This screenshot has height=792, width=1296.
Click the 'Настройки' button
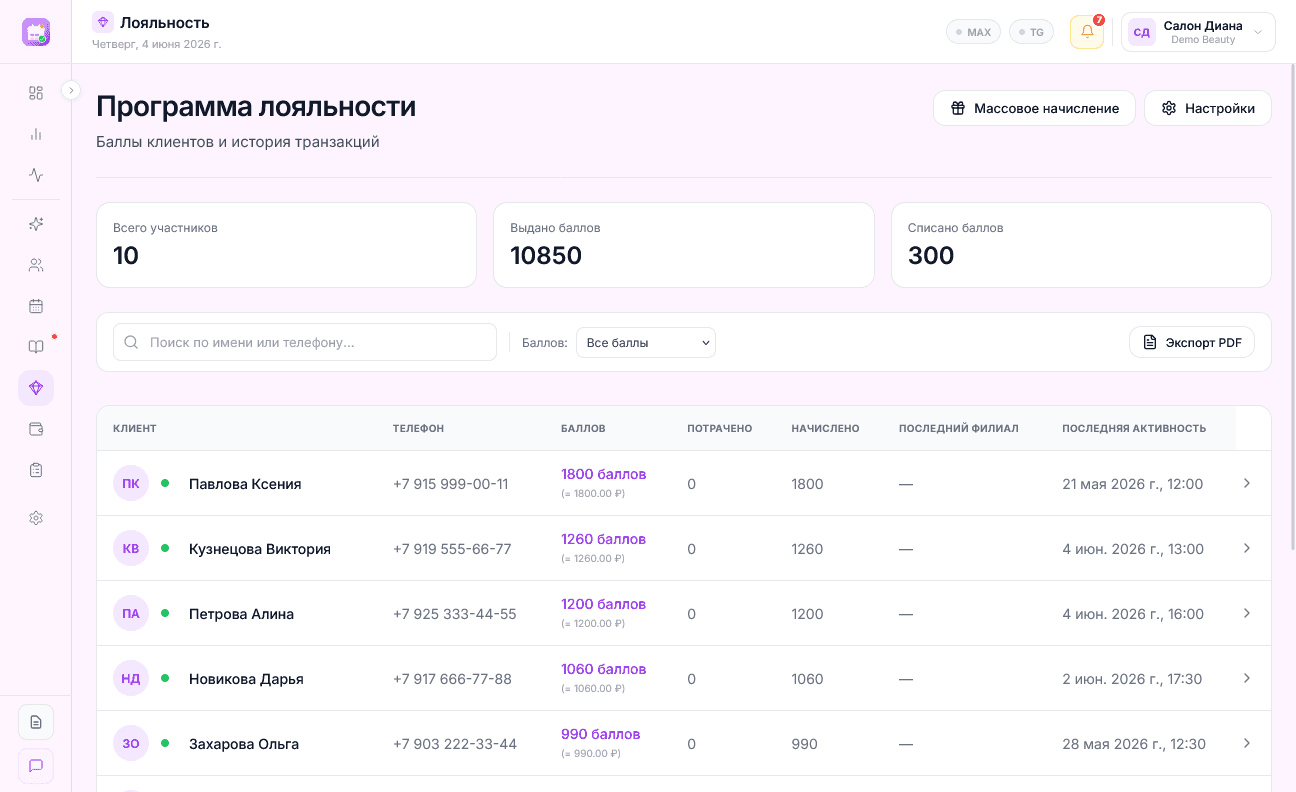pos(1208,108)
